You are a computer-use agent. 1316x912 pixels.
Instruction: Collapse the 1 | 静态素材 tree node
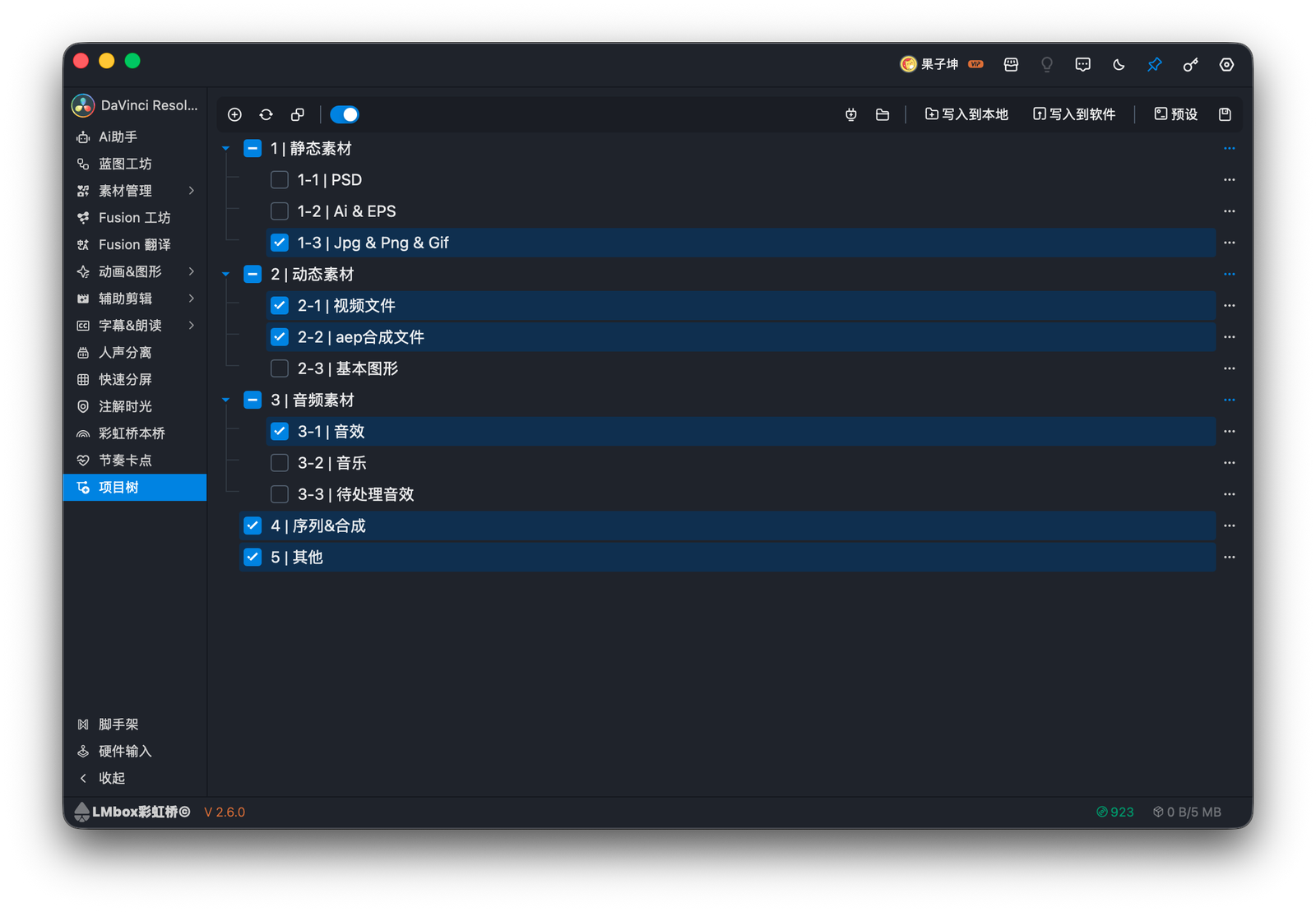(225, 149)
